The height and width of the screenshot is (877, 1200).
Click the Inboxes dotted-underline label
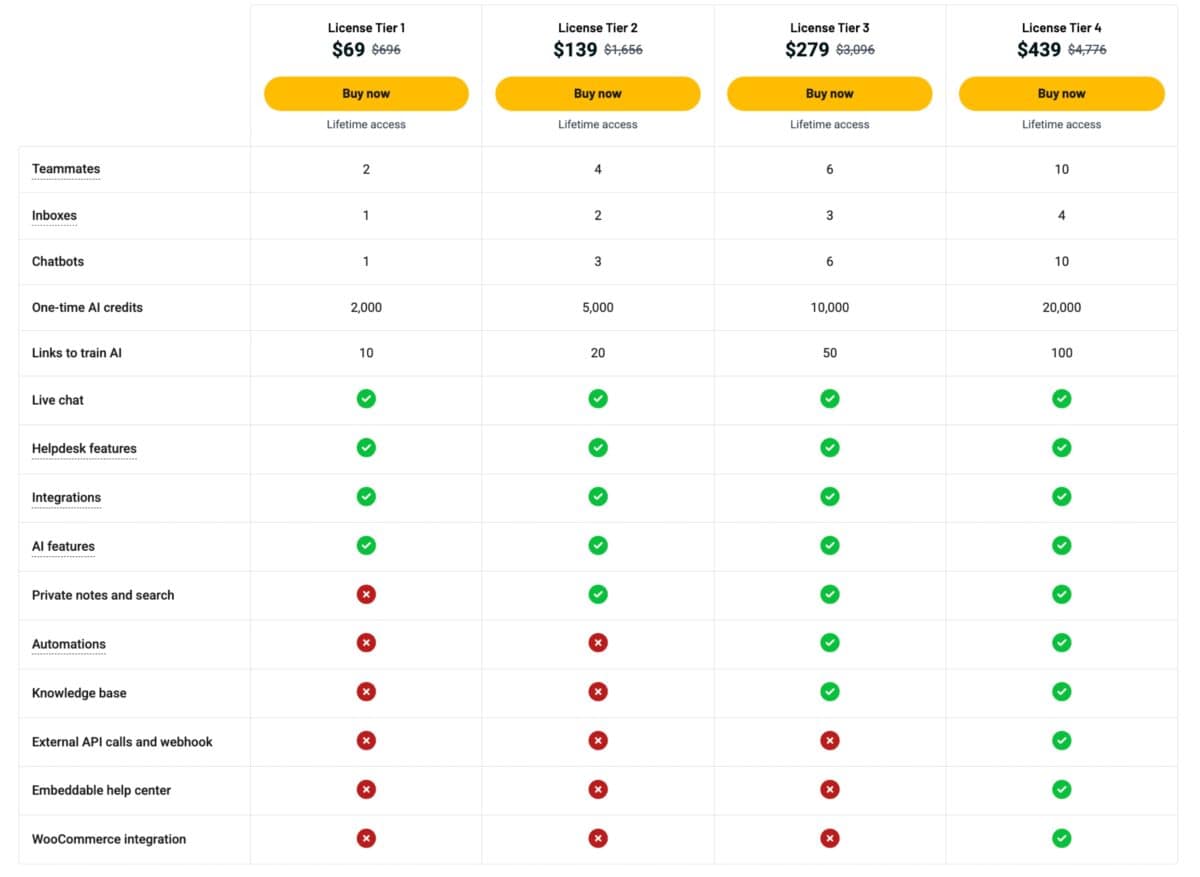(54, 215)
